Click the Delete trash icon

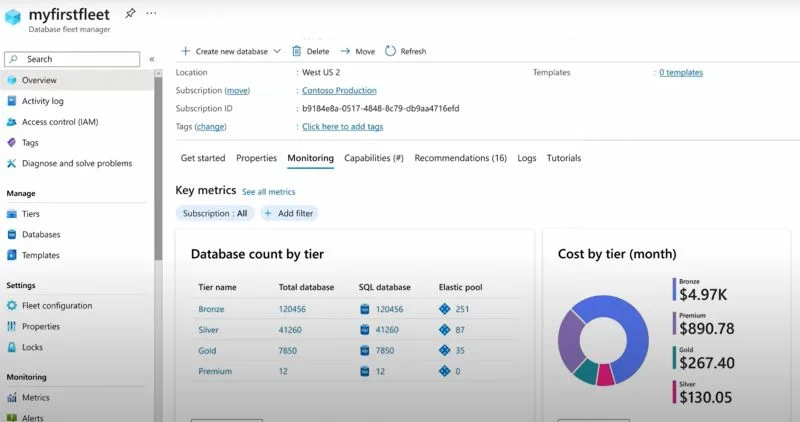[x=296, y=51]
